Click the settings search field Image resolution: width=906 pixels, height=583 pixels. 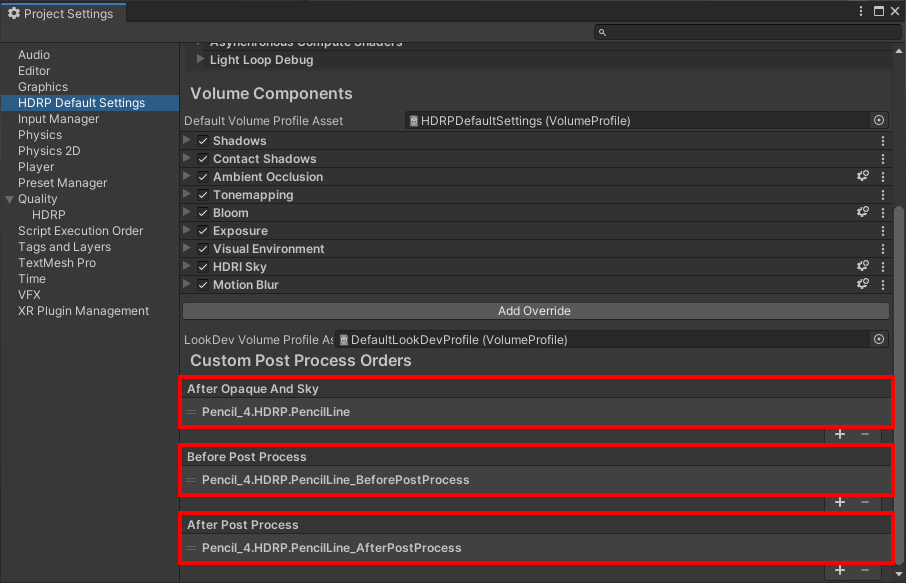coord(747,32)
